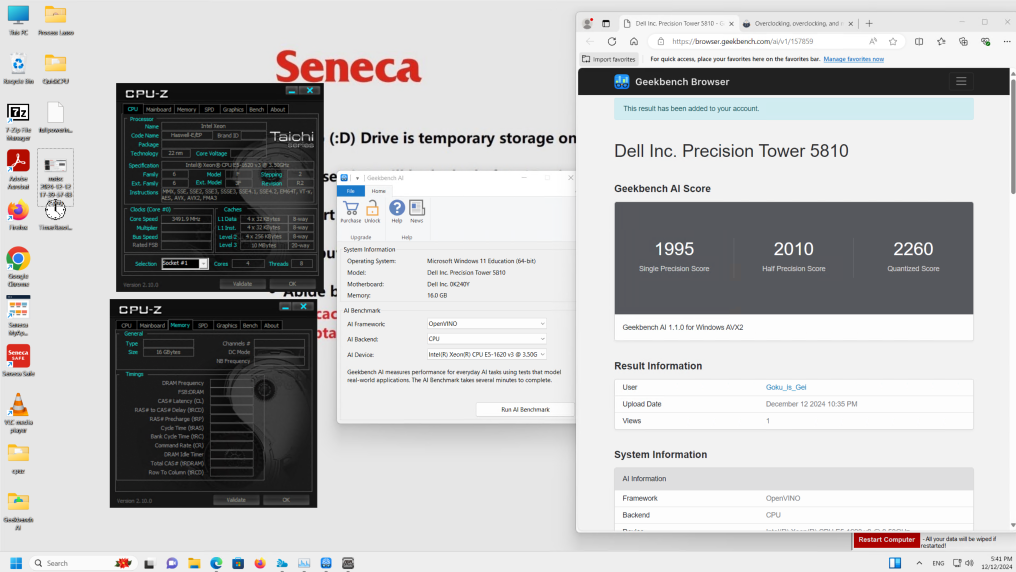Open Edge Collections icon
1016x572 pixels.
tap(964, 41)
